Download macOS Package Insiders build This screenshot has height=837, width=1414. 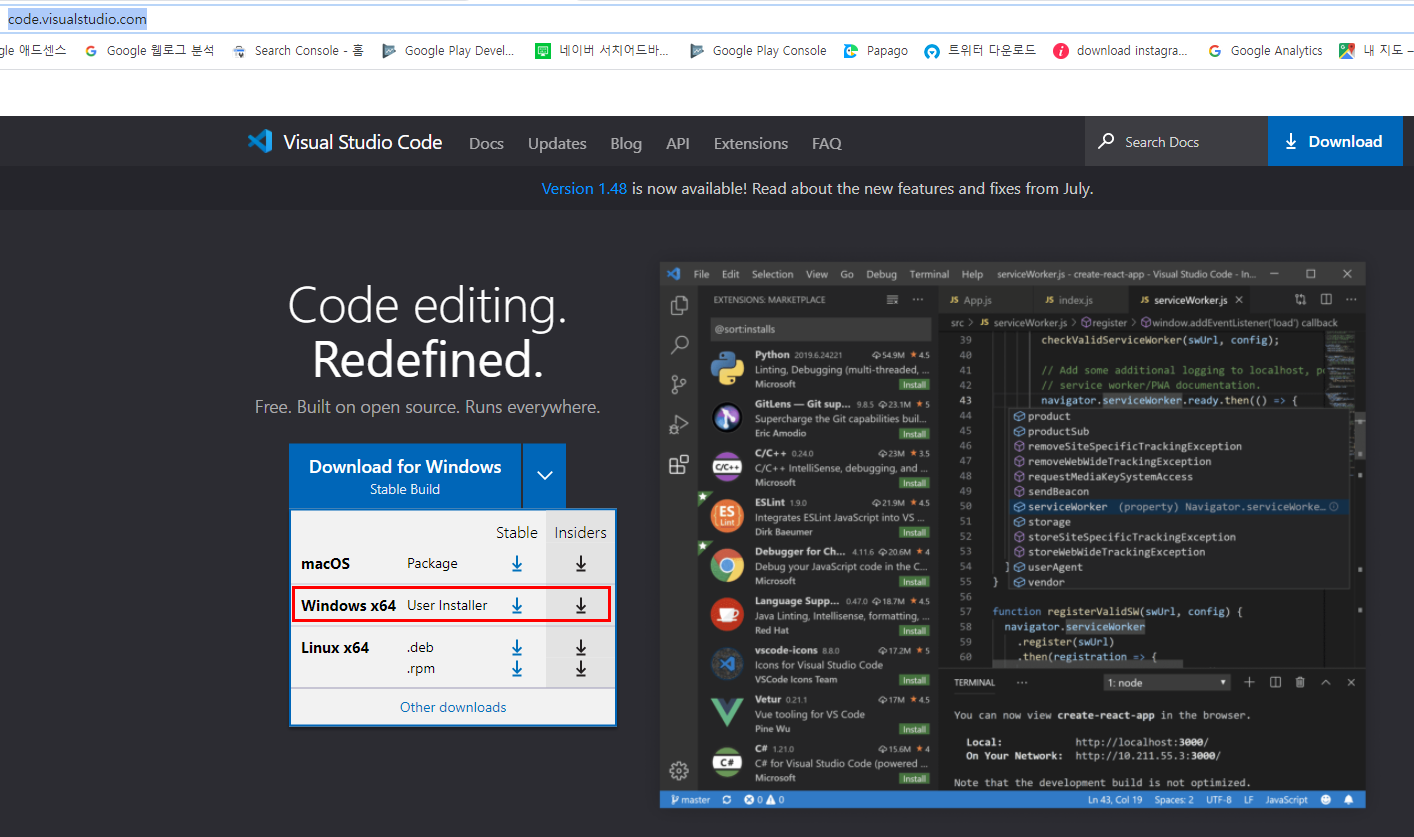pos(581,564)
